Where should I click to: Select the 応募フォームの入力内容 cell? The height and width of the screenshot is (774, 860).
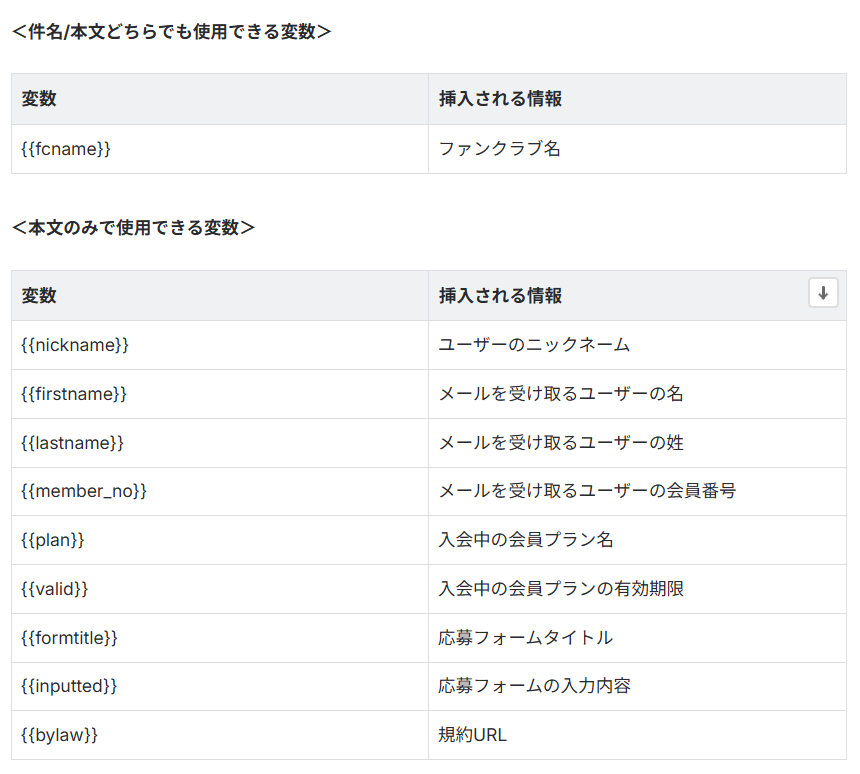click(x=637, y=686)
